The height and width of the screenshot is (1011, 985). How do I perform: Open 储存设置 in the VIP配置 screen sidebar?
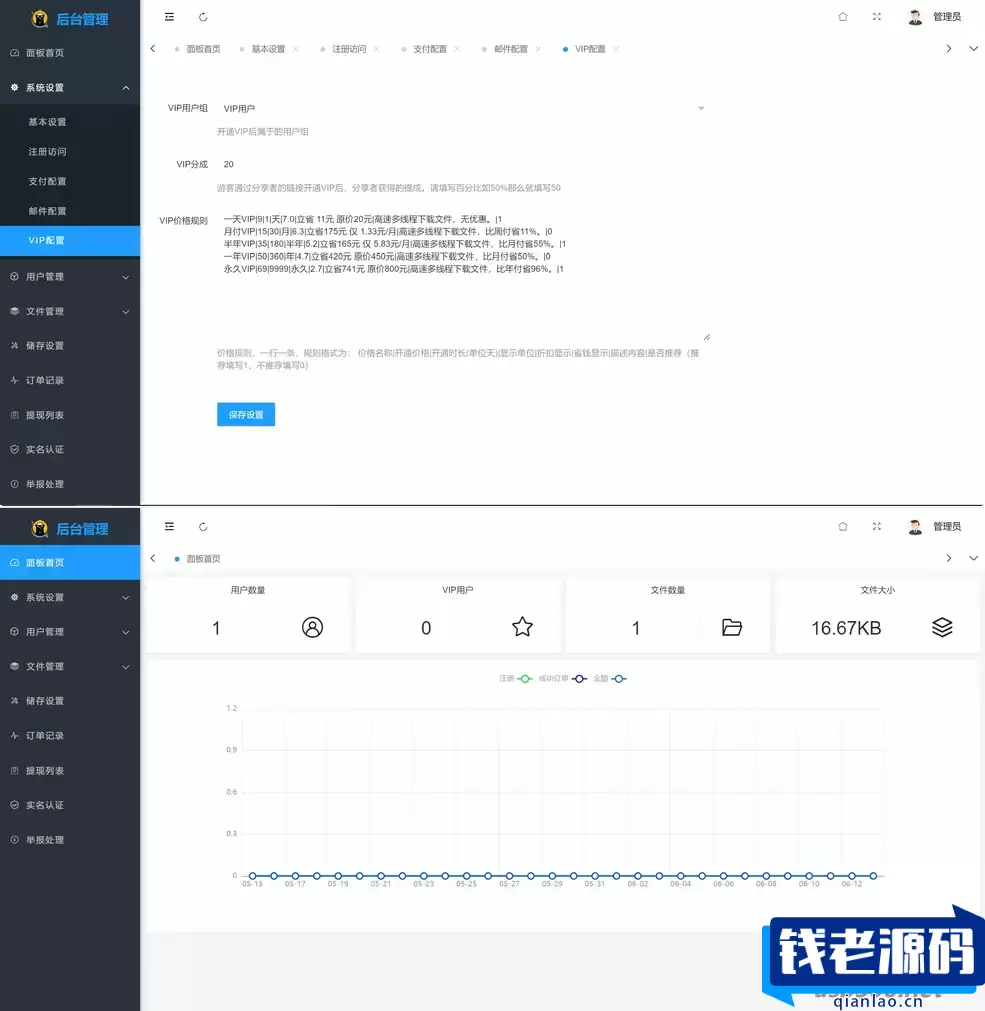point(70,346)
